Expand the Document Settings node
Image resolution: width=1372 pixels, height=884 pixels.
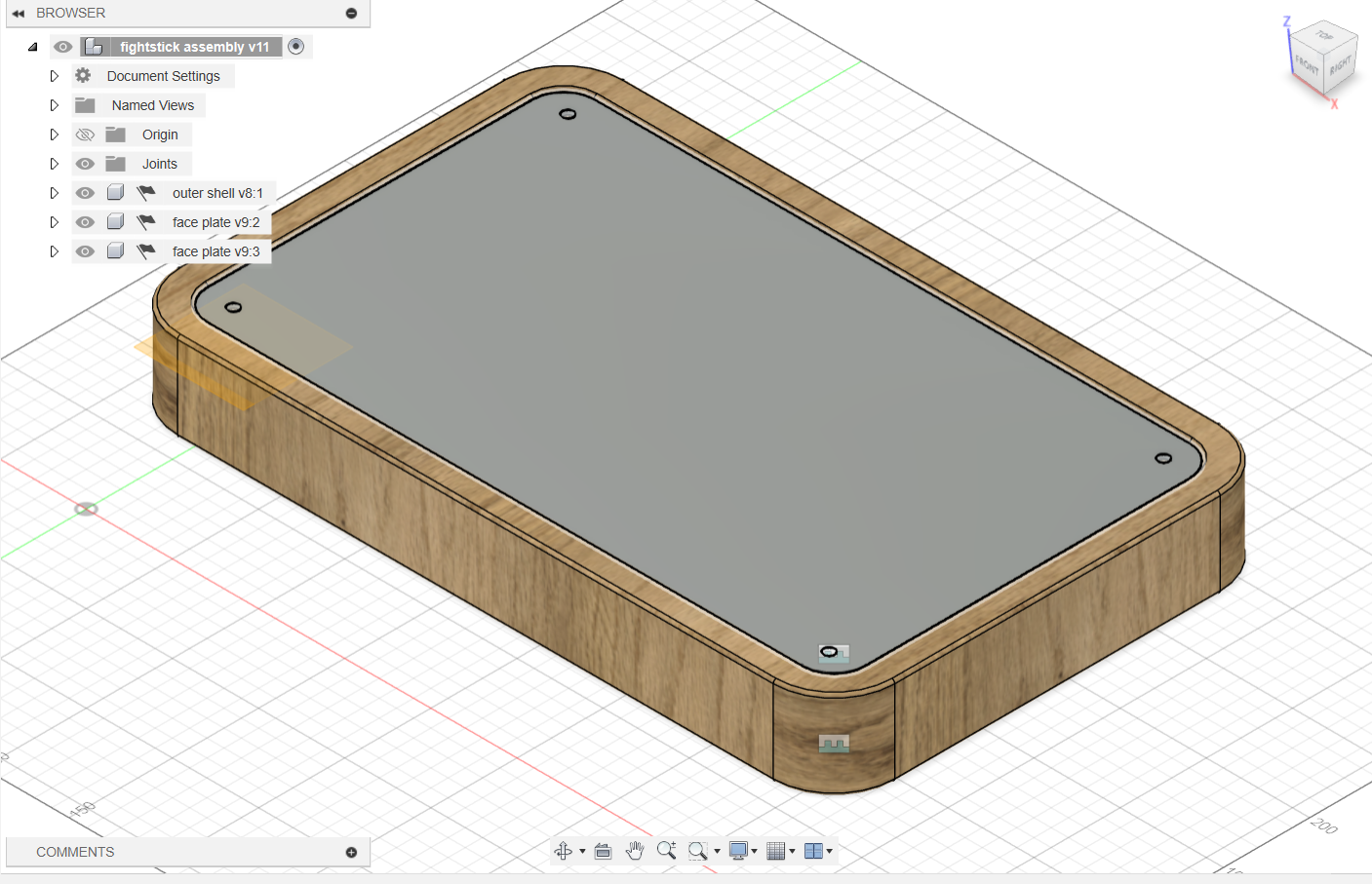(x=55, y=76)
